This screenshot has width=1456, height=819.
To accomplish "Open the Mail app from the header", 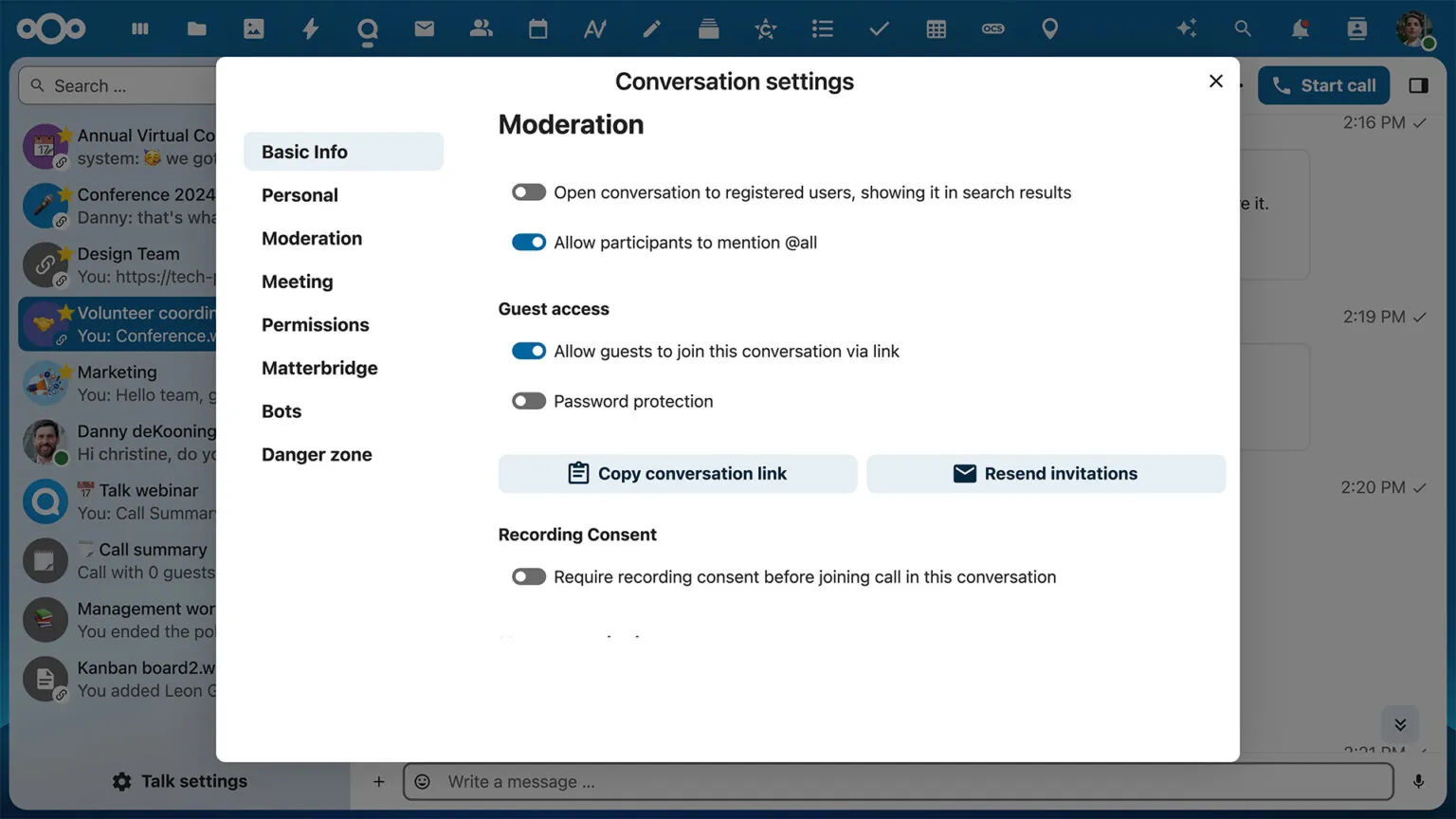I will coord(424,28).
